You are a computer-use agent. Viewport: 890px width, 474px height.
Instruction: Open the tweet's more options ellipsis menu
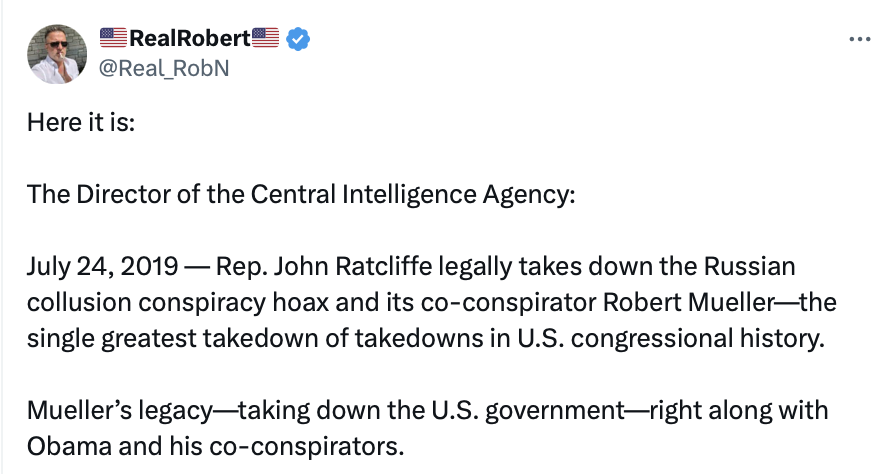pos(859,40)
